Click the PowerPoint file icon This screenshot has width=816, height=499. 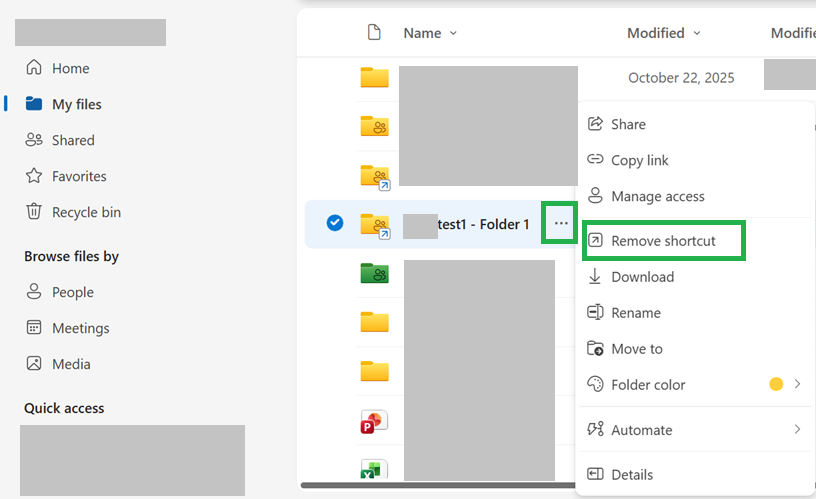click(x=374, y=422)
